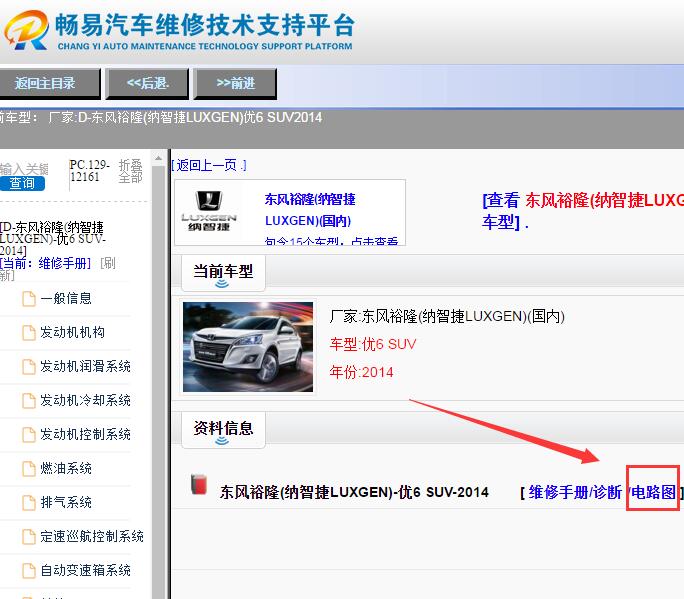Click the PC.129-12161 text
Viewport: 684px width, 599px height.
(x=89, y=171)
